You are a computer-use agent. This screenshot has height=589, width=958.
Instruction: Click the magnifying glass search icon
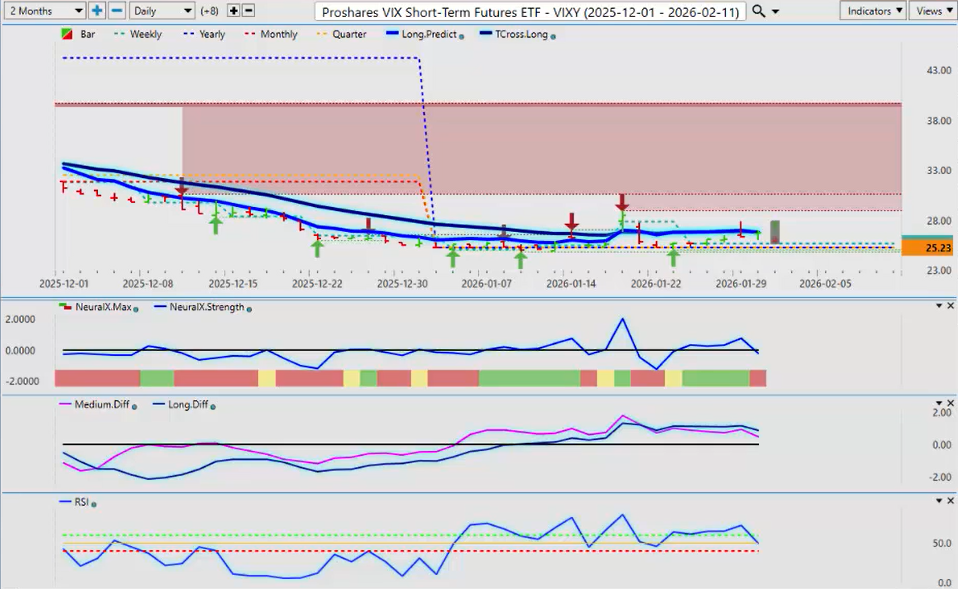click(x=759, y=10)
